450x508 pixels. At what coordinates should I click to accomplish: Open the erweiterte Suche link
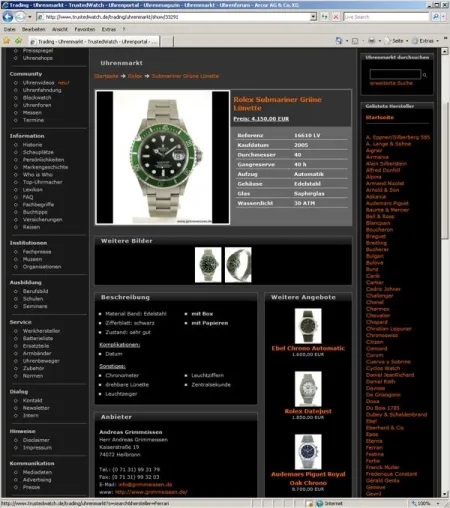point(391,83)
